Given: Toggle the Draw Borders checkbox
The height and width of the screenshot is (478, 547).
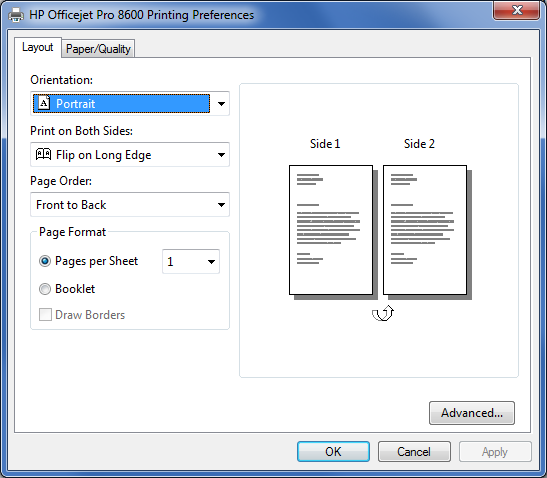Looking at the screenshot, I should coord(45,315).
